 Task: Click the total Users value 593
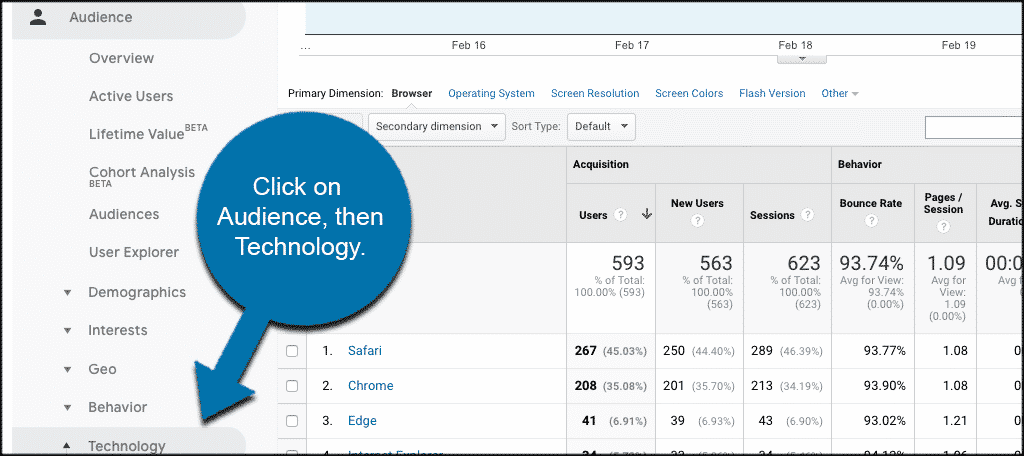(628, 263)
